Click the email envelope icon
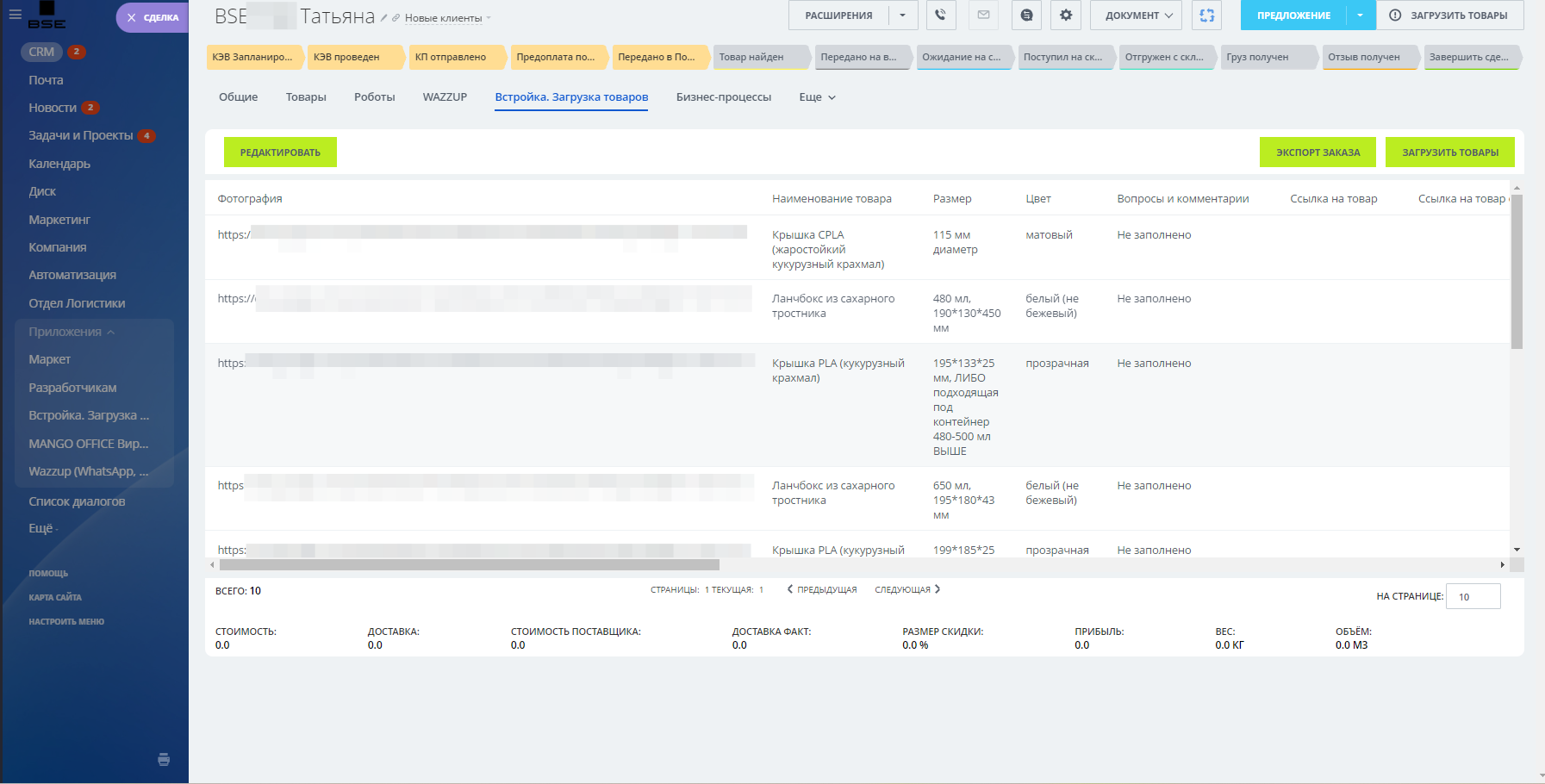Viewport: 1545px width, 784px height. coord(983,16)
